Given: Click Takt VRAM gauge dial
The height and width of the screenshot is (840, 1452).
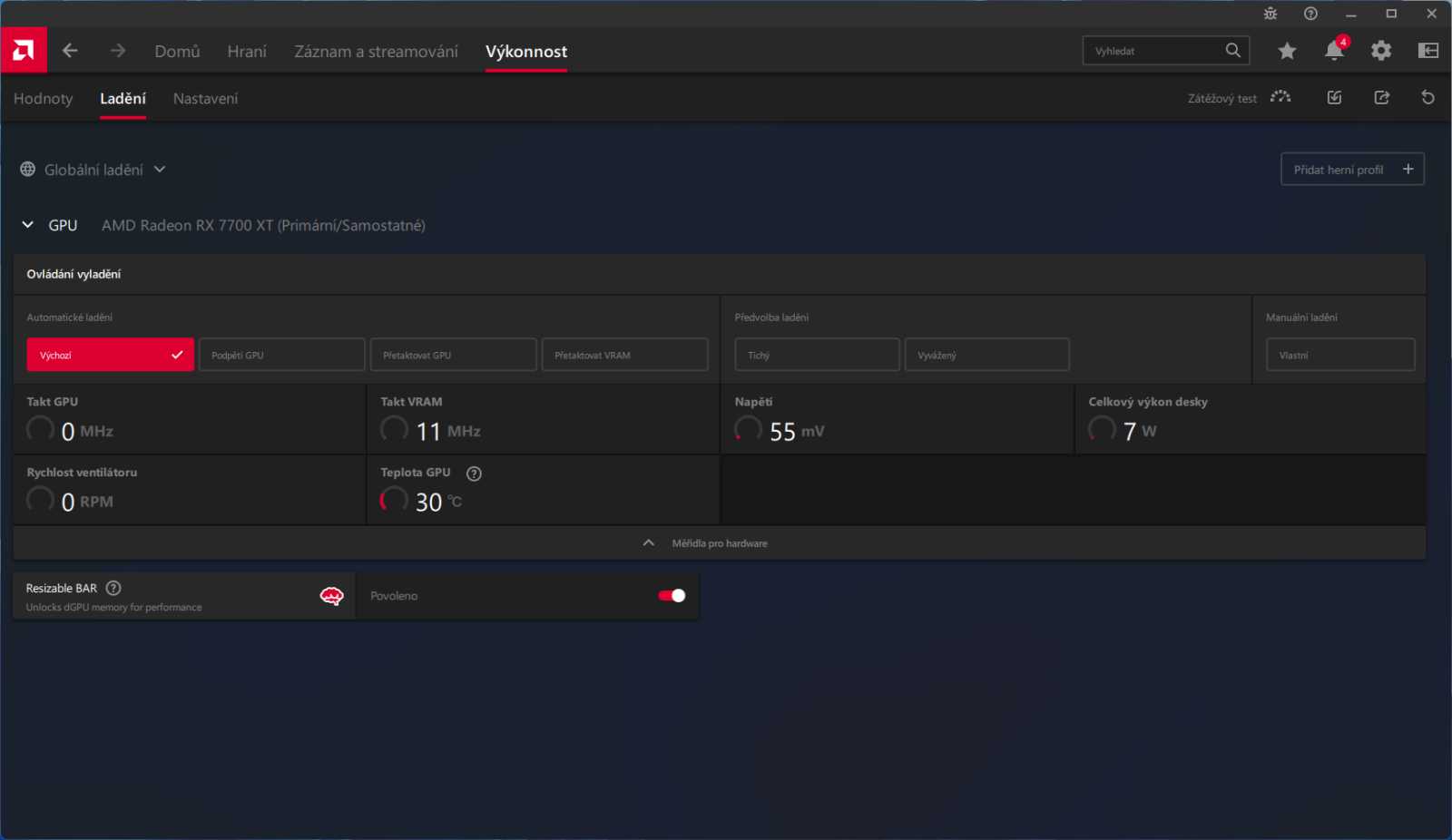Looking at the screenshot, I should click(x=394, y=428).
